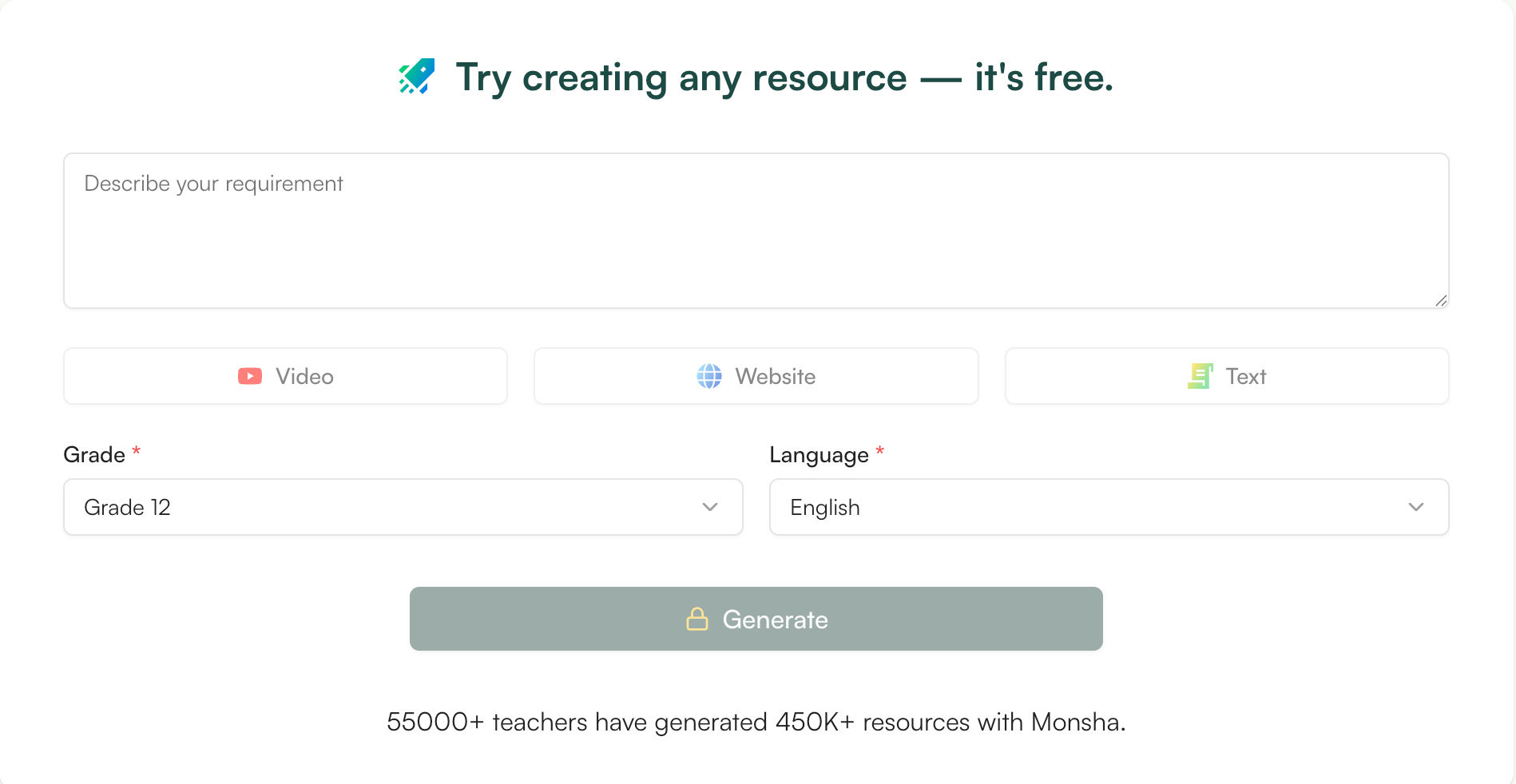Click the chevron icon in the Language selector
This screenshot has height=784, width=1516.
coord(1416,507)
